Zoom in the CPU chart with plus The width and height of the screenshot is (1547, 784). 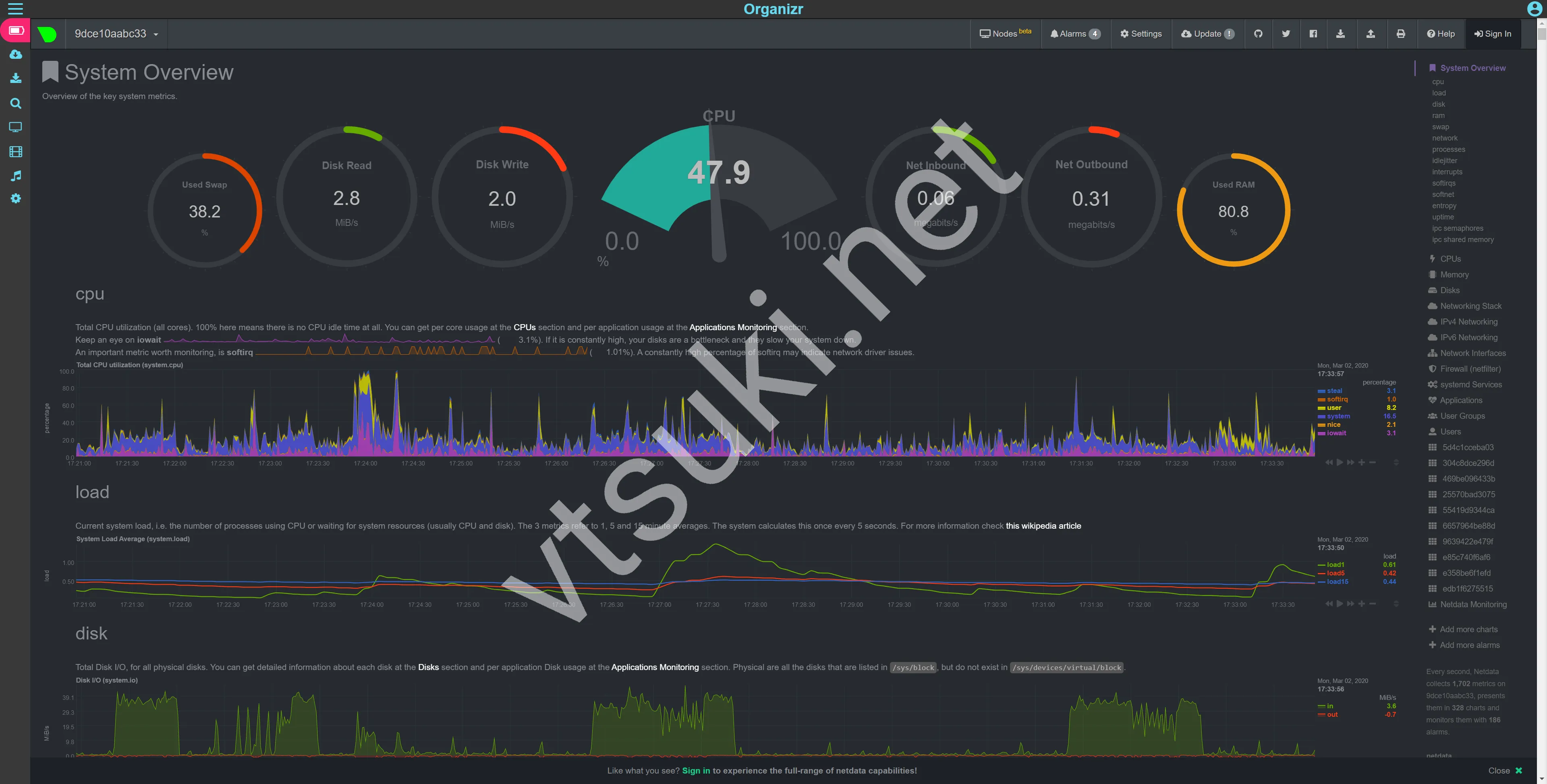point(1361,462)
